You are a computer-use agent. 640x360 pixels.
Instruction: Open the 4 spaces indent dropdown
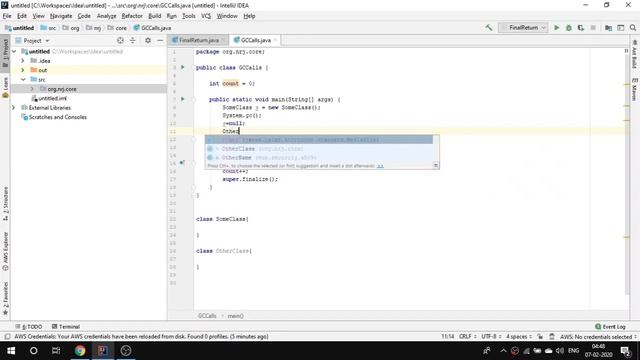click(x=519, y=337)
